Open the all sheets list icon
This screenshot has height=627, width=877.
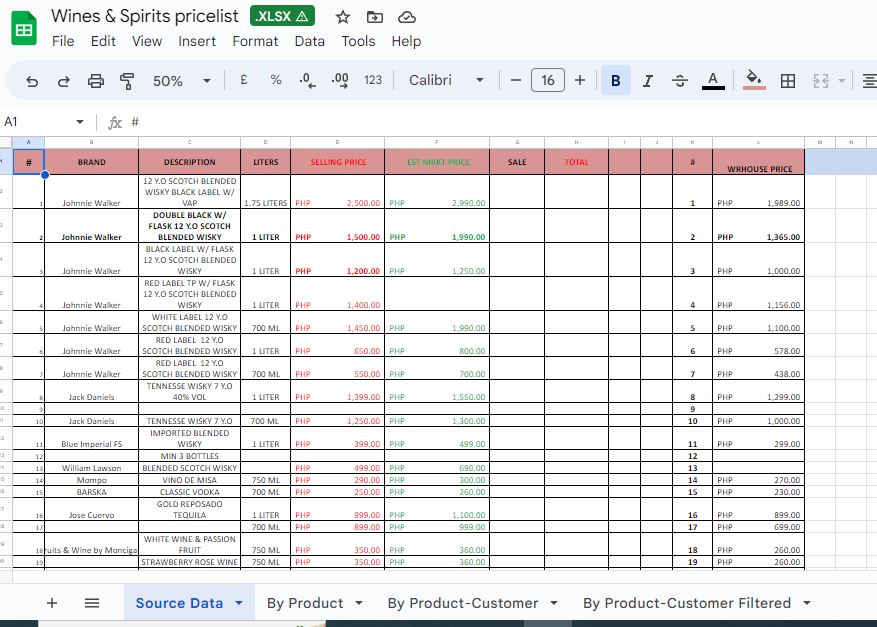pos(92,603)
